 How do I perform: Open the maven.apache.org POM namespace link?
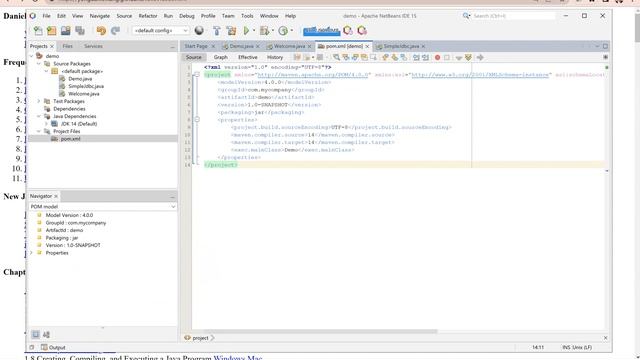coord(313,75)
